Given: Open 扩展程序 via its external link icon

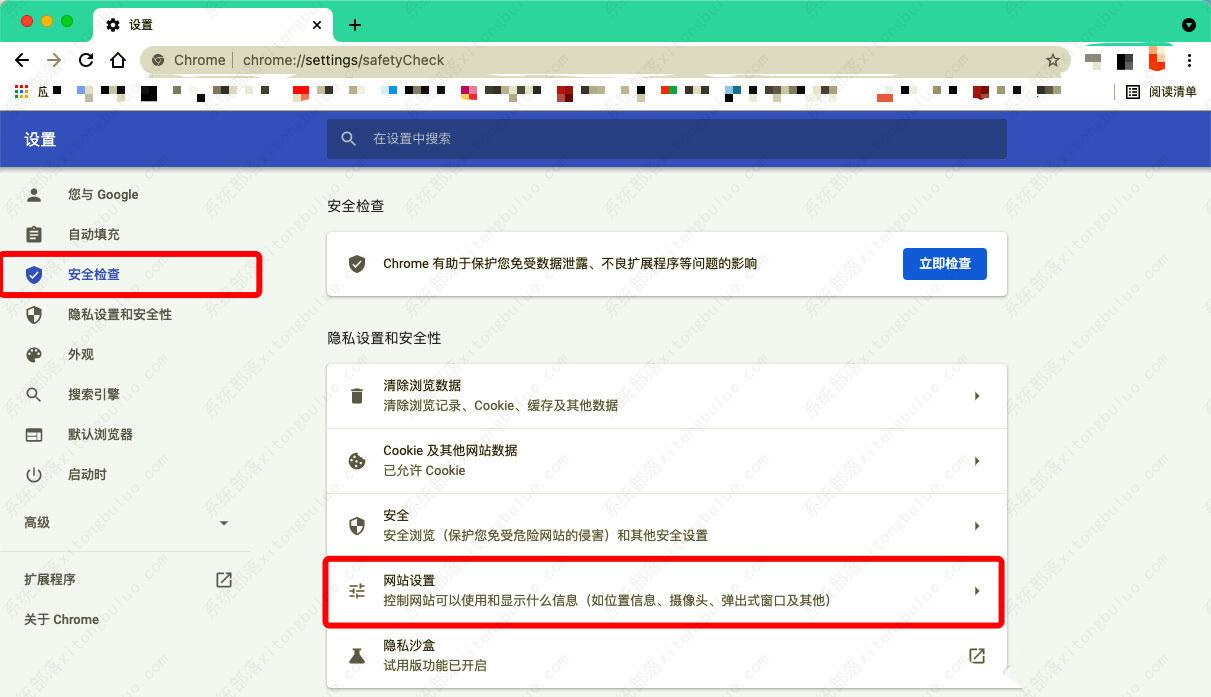Looking at the screenshot, I should [223, 579].
